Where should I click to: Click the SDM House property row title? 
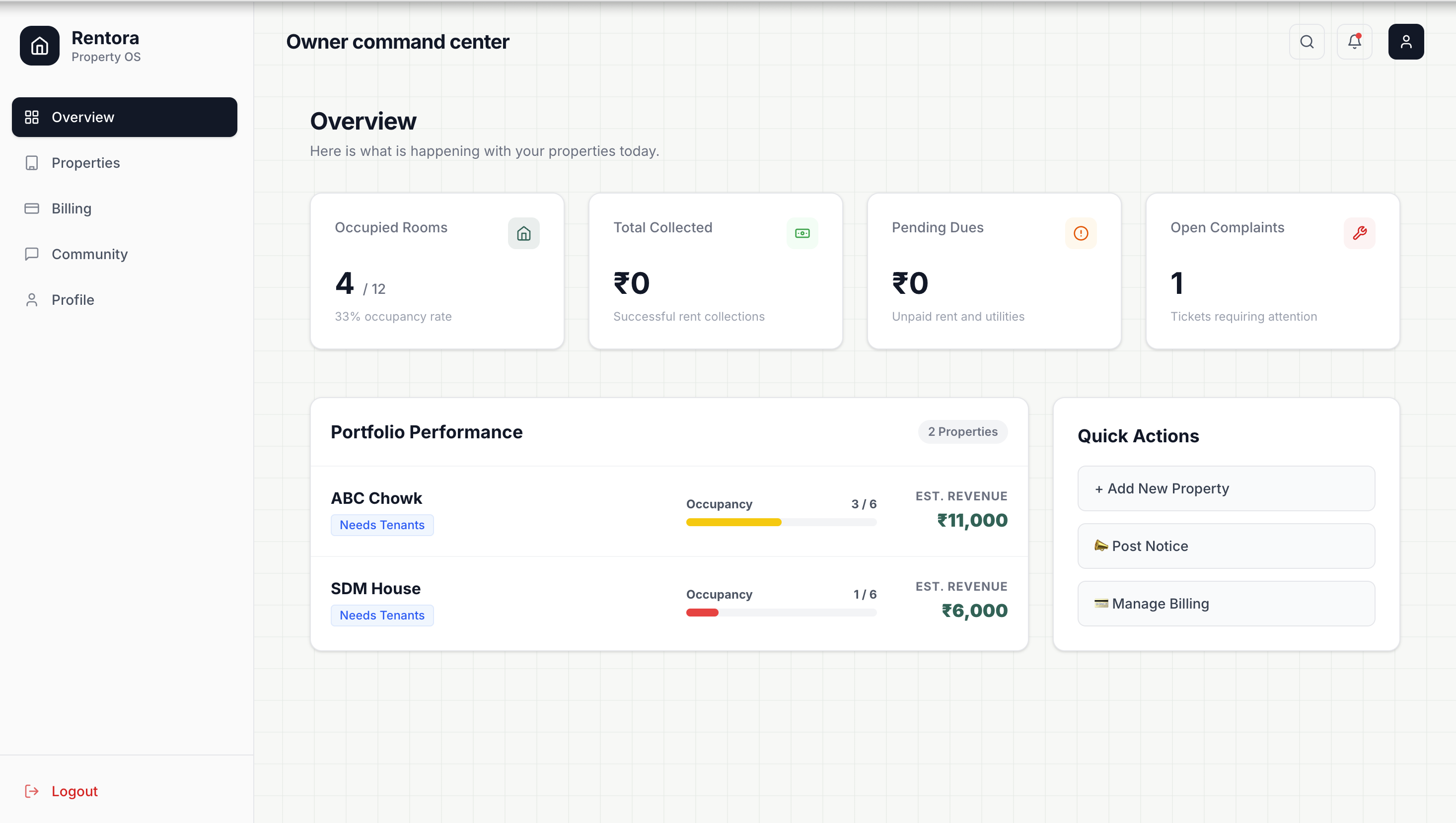point(375,588)
